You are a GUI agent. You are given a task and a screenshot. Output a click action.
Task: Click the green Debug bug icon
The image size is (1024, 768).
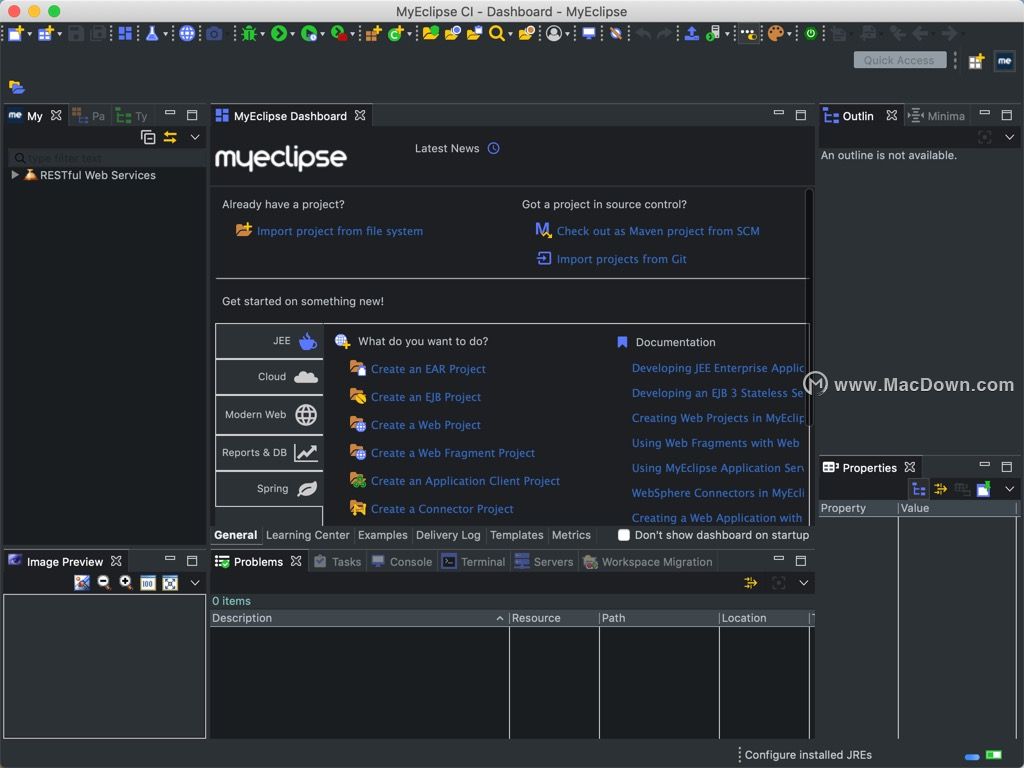249,33
